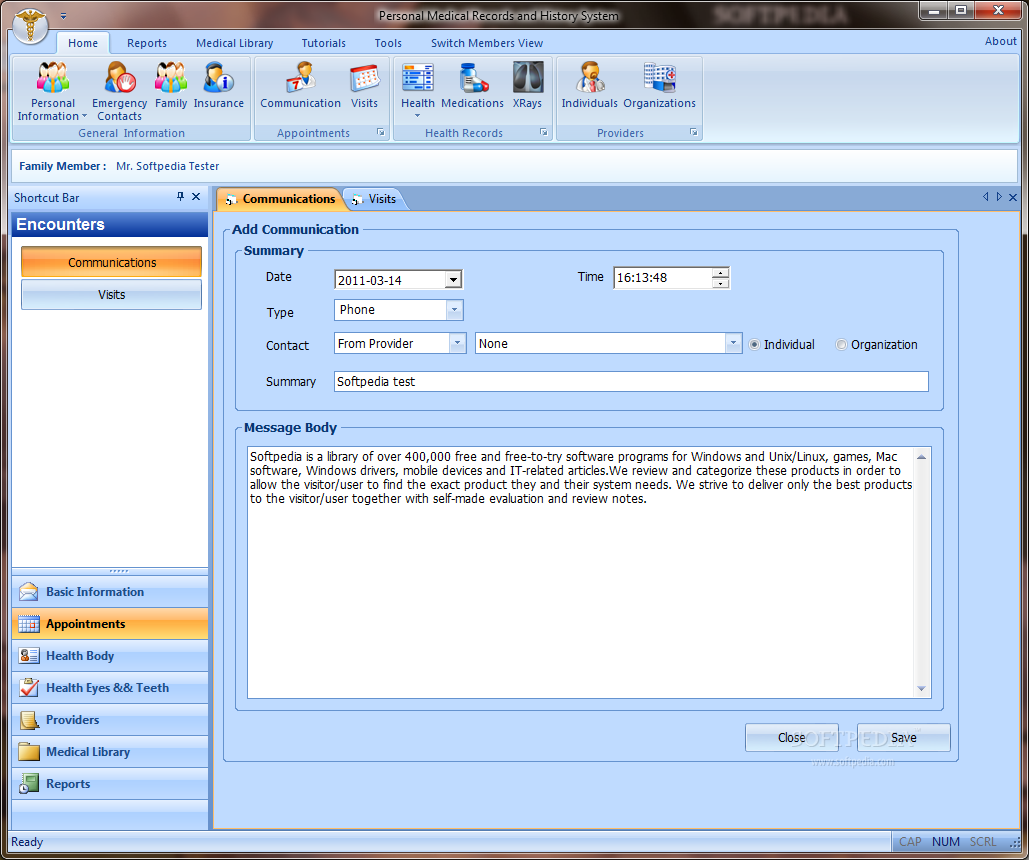Expand Personal Information dropdown arrow

pyautogui.click(x=84, y=117)
